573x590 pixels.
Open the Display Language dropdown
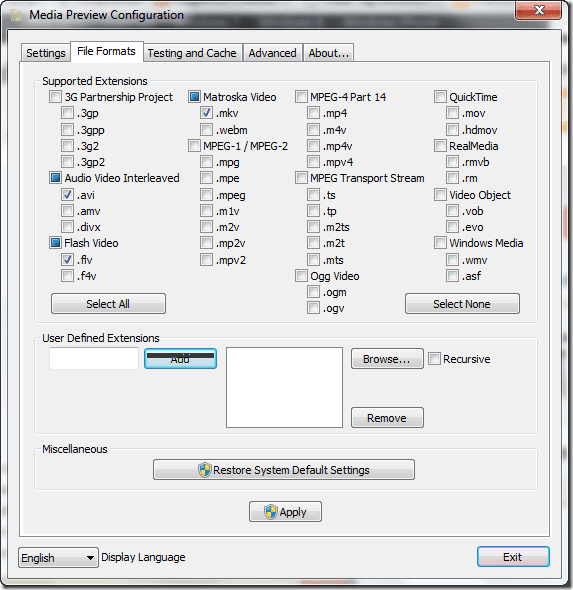tap(58, 558)
